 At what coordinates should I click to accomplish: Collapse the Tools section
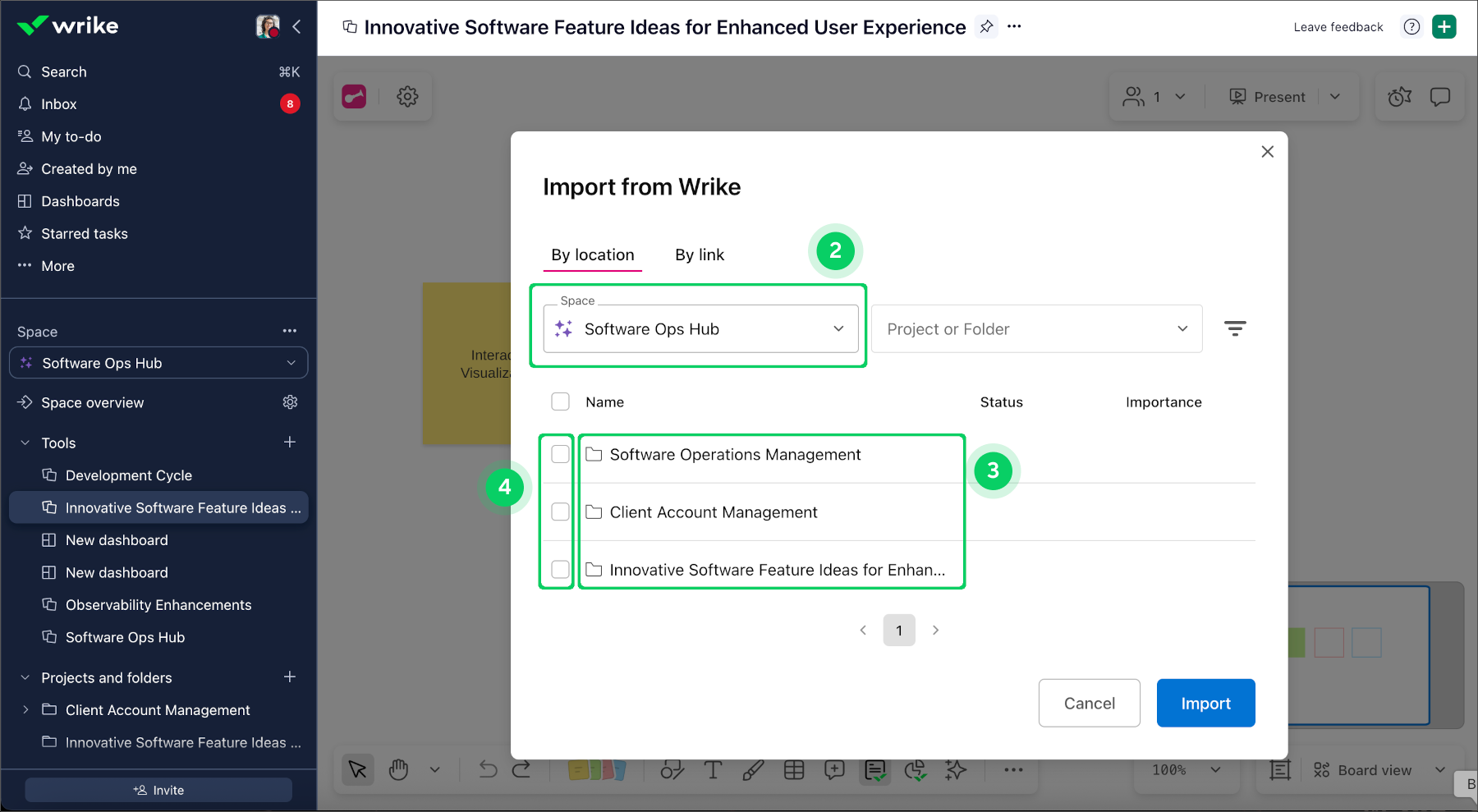coord(25,443)
